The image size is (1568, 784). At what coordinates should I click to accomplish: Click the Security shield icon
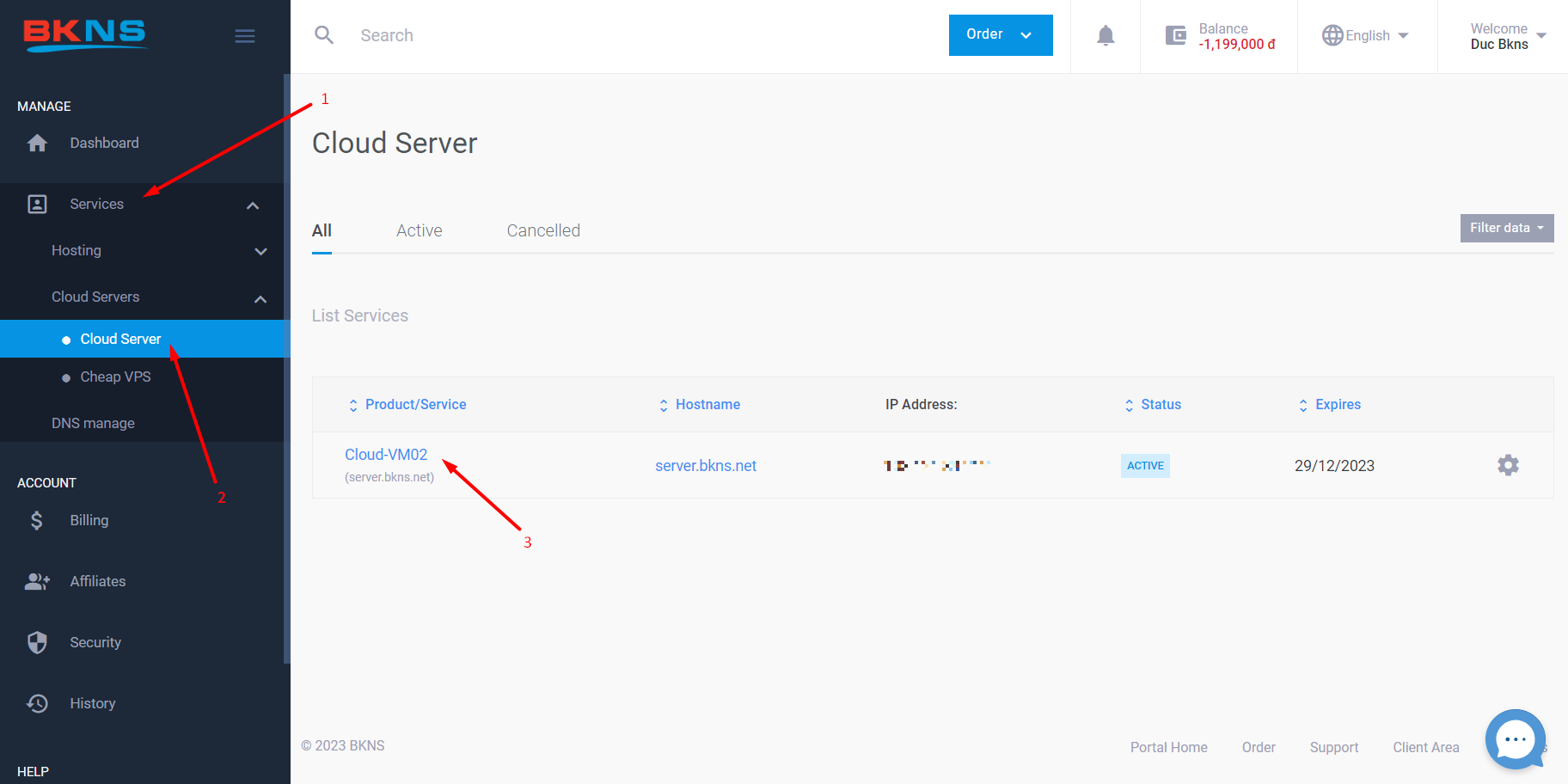37,642
